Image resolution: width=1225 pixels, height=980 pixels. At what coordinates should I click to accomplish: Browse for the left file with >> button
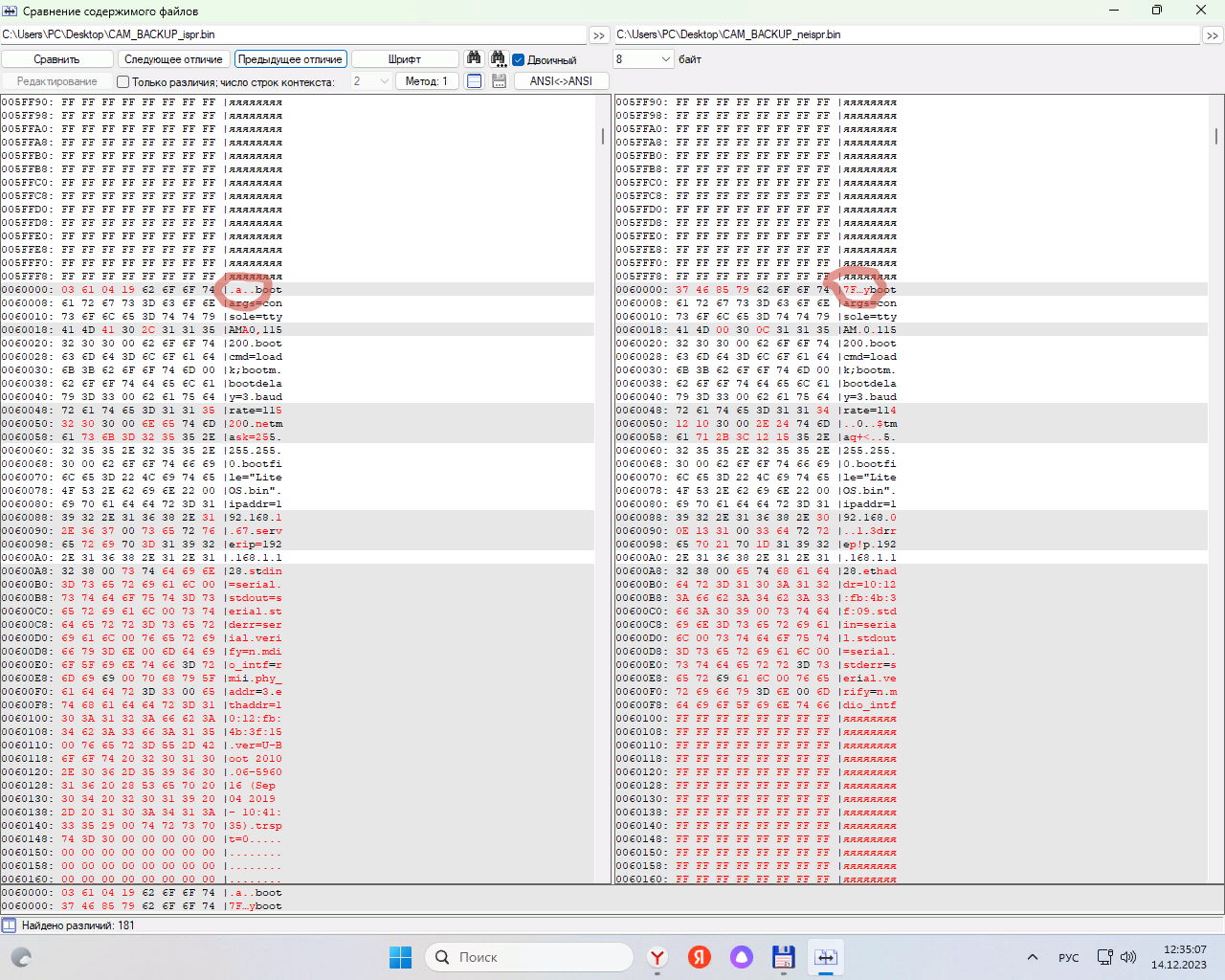coord(599,35)
